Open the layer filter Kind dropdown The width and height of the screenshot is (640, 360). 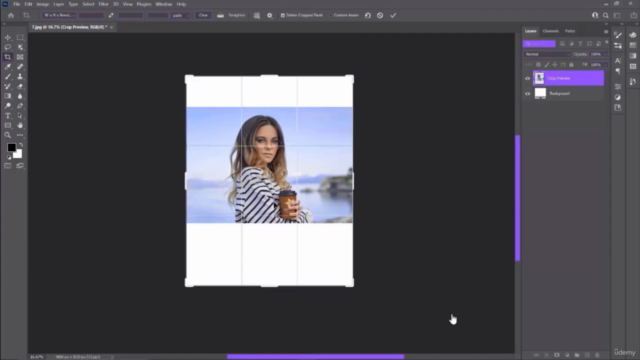(539, 44)
